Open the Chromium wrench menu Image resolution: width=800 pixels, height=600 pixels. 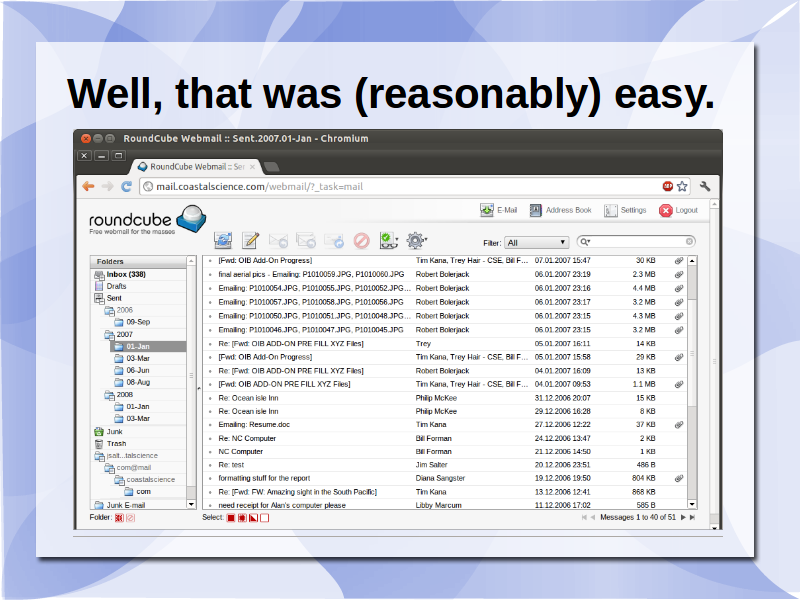pos(705,186)
